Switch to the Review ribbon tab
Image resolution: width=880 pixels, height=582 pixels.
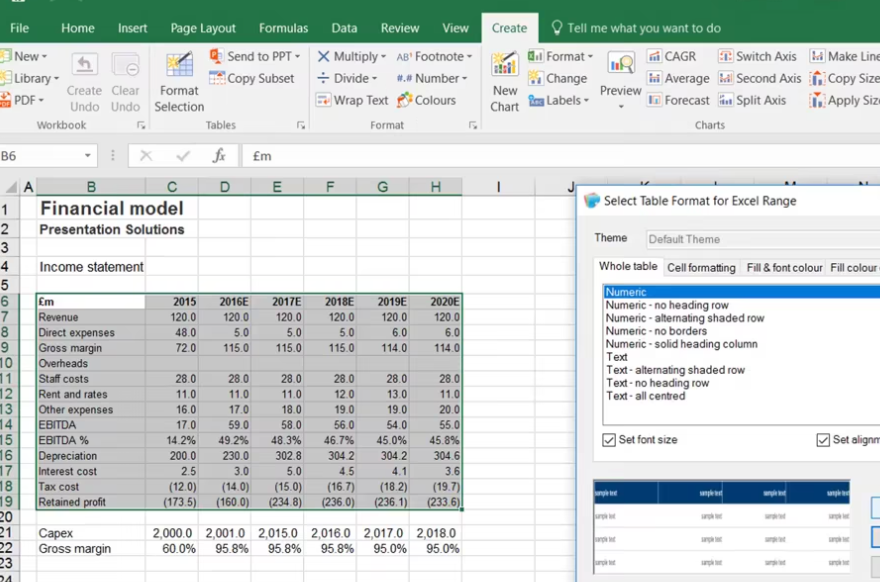400,28
